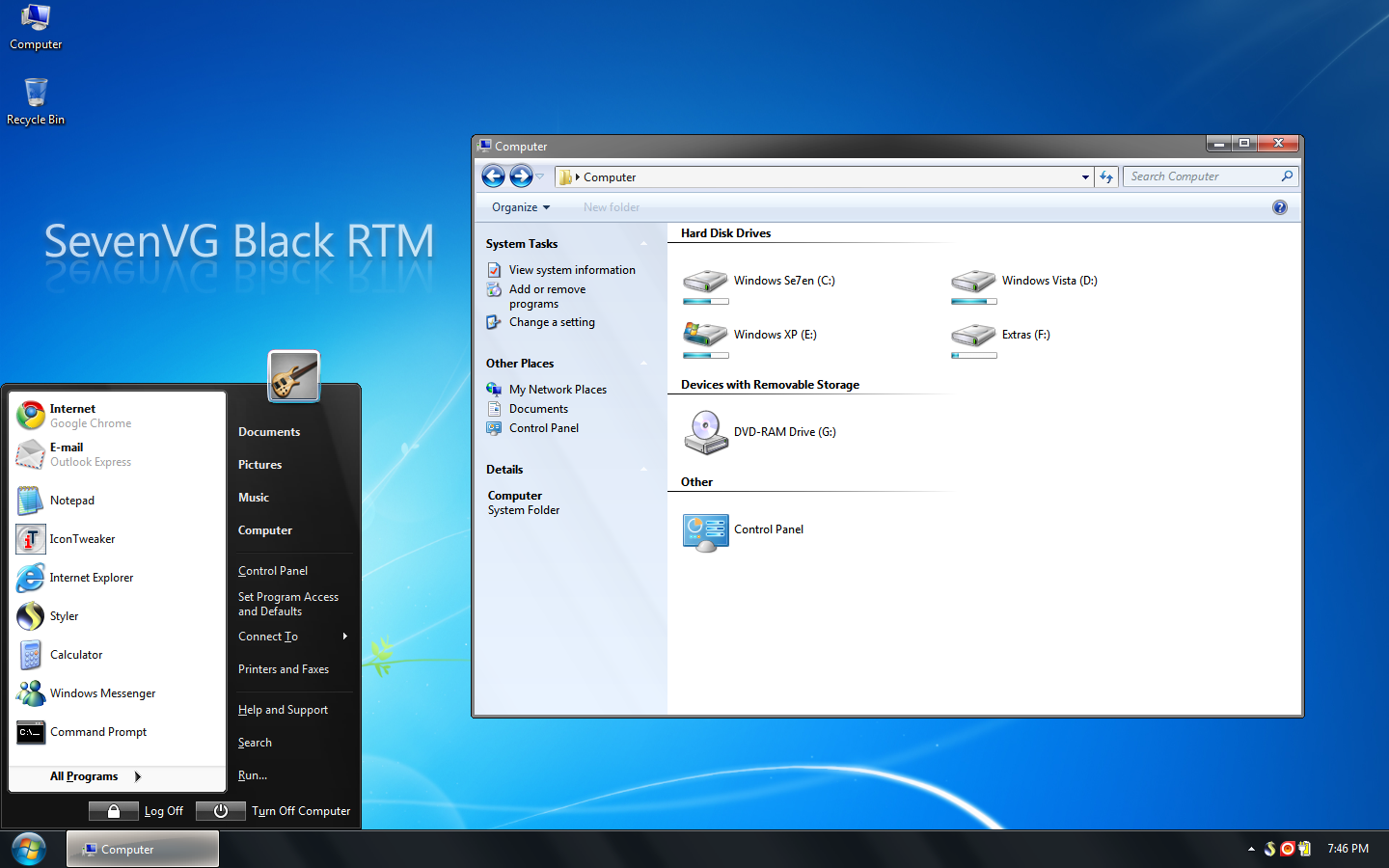The image size is (1389, 868).
Task: Open the Recycle Bin desktop icon
Action: [36, 101]
